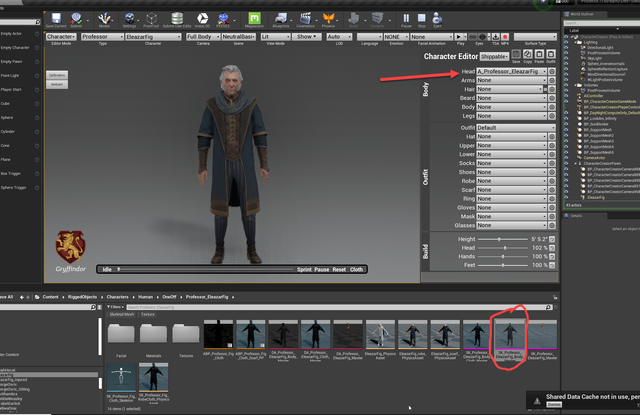Viewport: 640px width, 415px height.
Task: Toggle visibility of Lighting folder in outliner
Action: click(566, 42)
